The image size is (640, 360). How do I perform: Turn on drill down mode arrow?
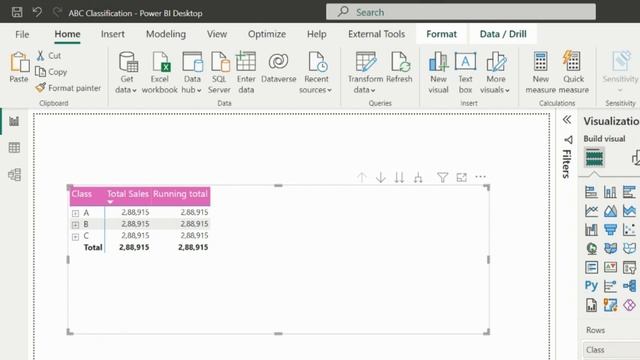point(380,178)
